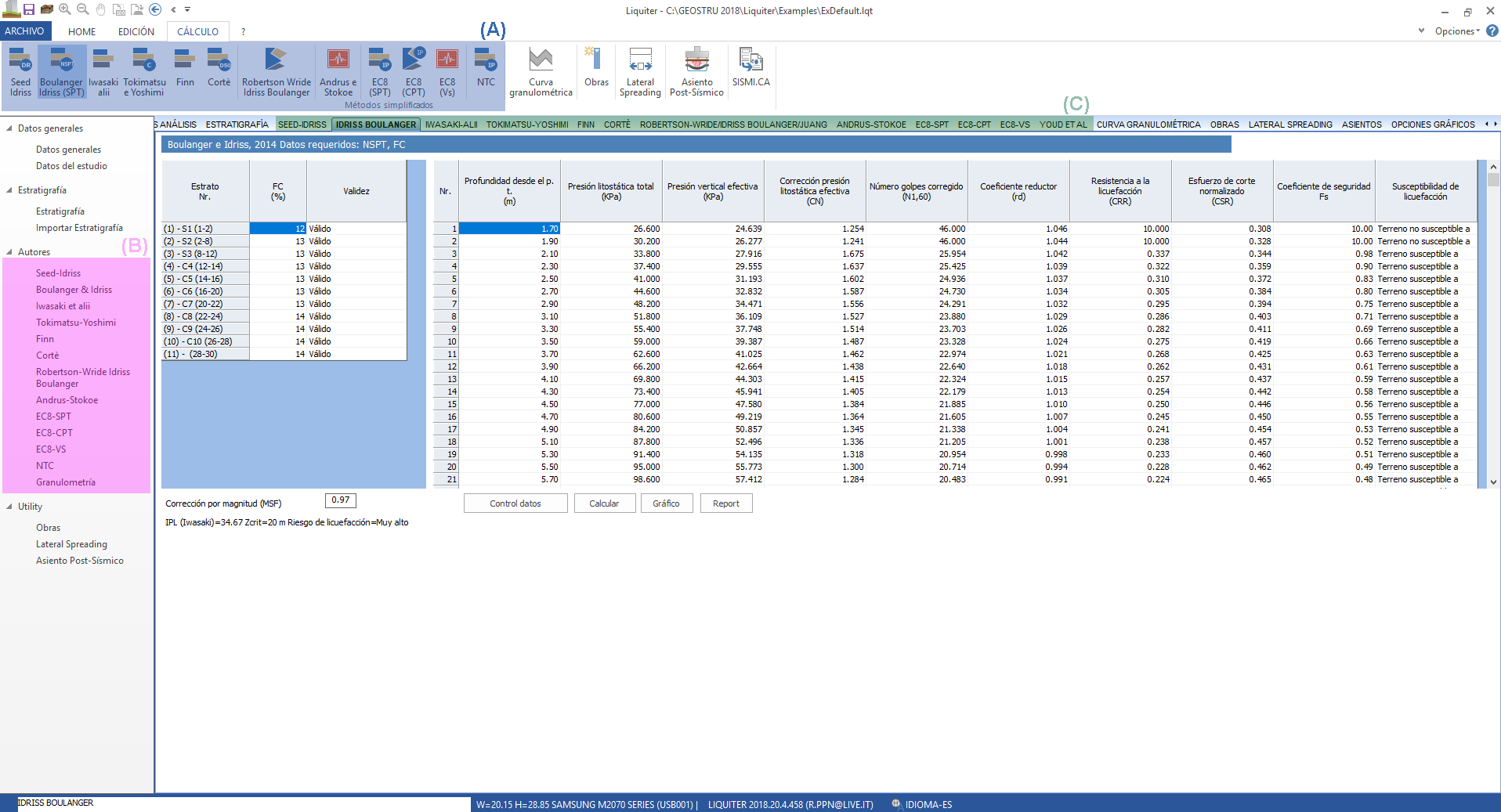Open the YOUD ET AL tab
This screenshot has height=812, width=1501.
pos(1063,125)
